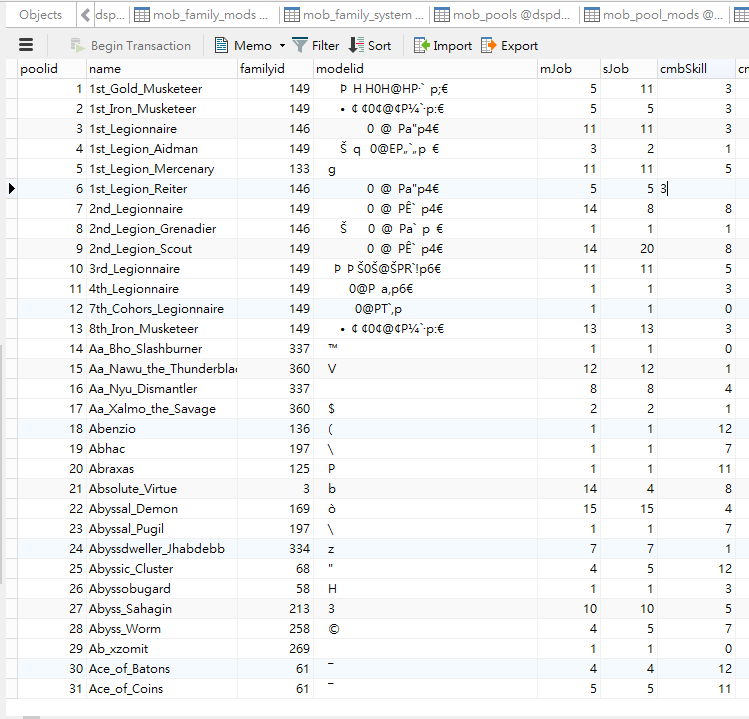The image size is (749, 719).
Task: Click the Begin Transaction icon
Action: [x=78, y=45]
